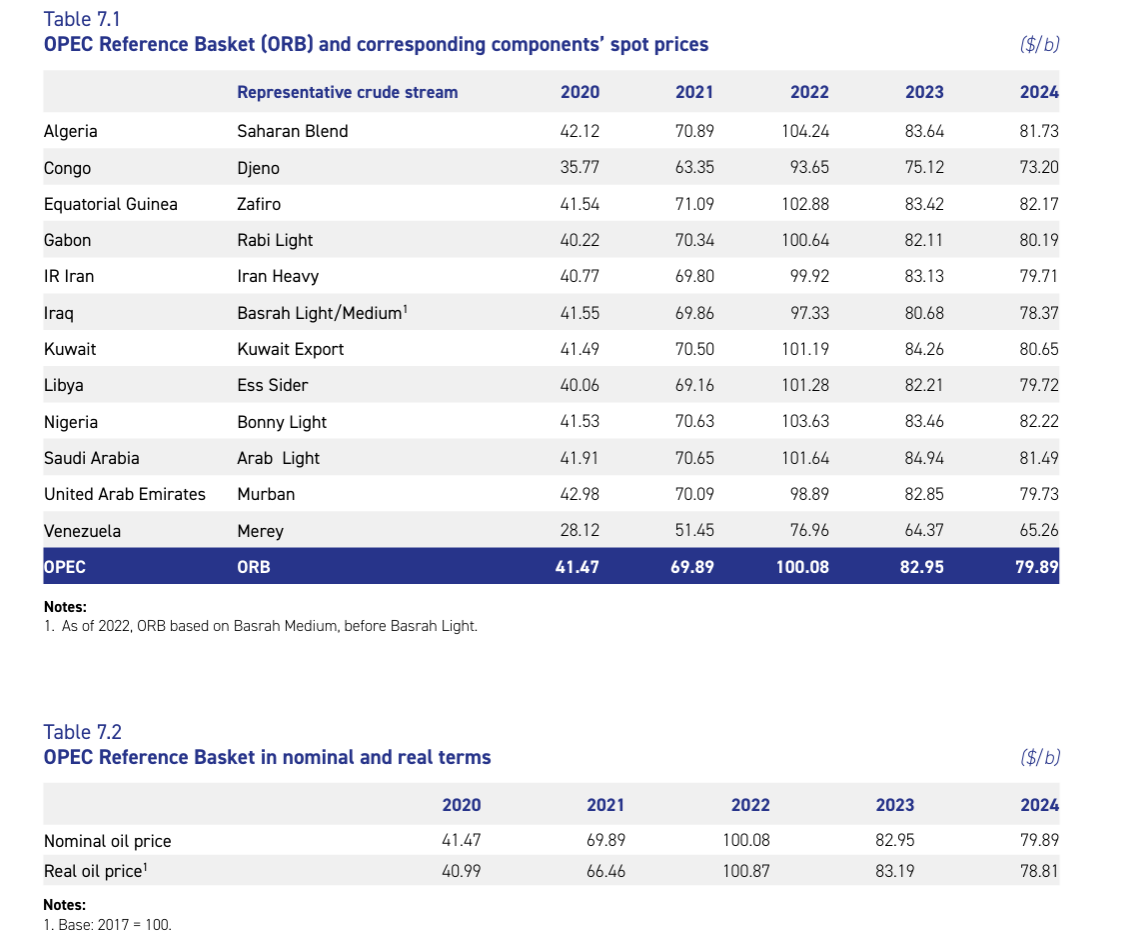Click the 'Bonny Light' stream name
1142x937 pixels.
point(282,422)
